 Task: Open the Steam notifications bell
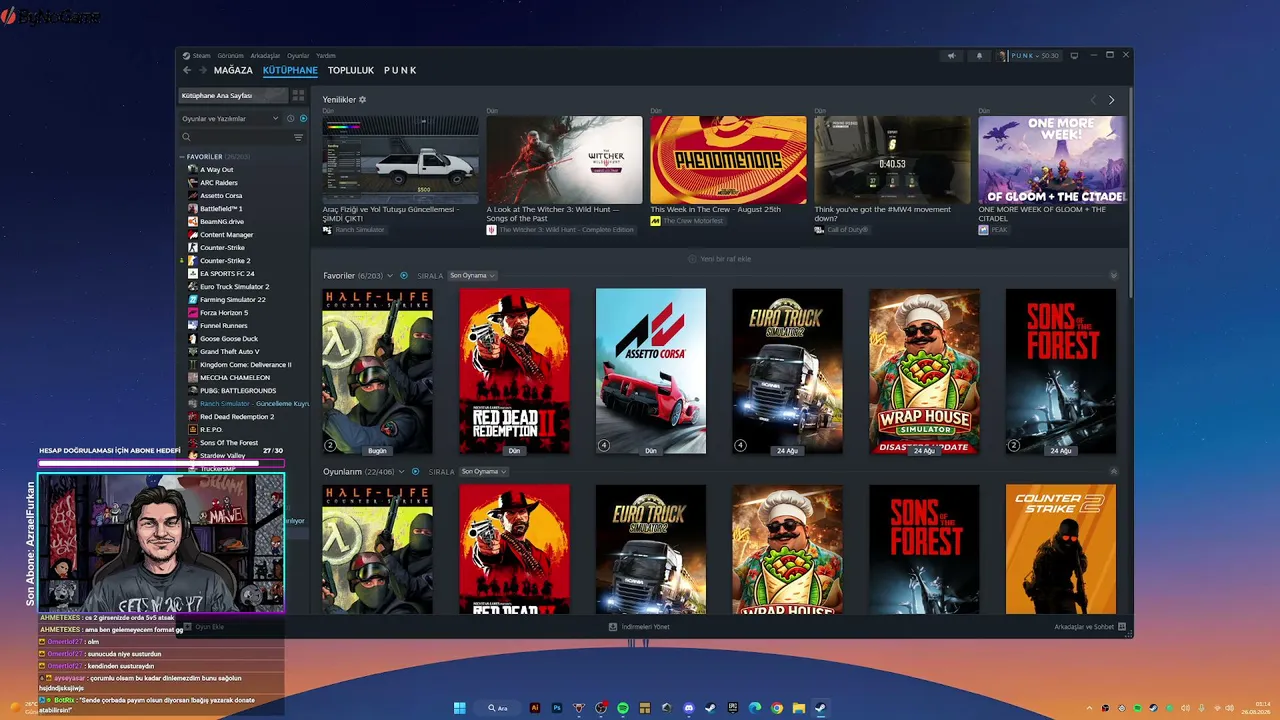tap(979, 55)
